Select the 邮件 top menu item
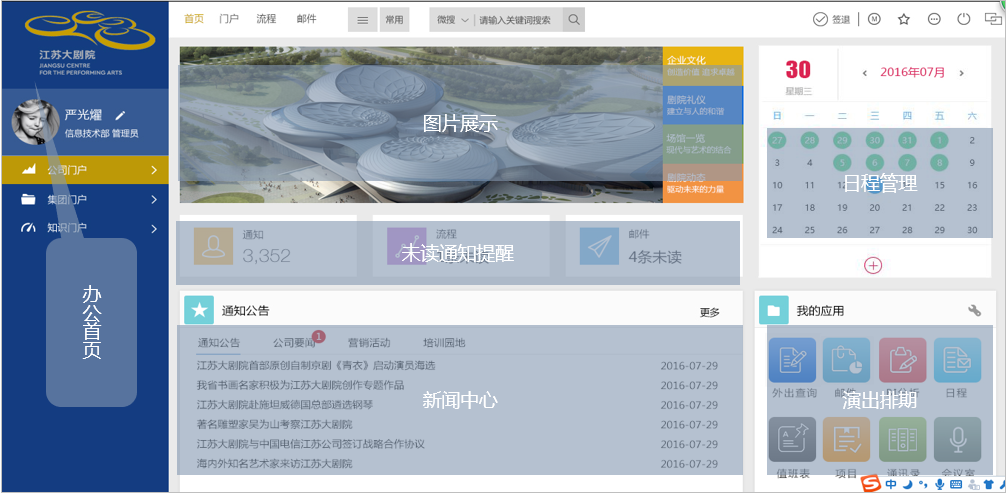Screen dimensions: 1008x495 click(x=307, y=19)
